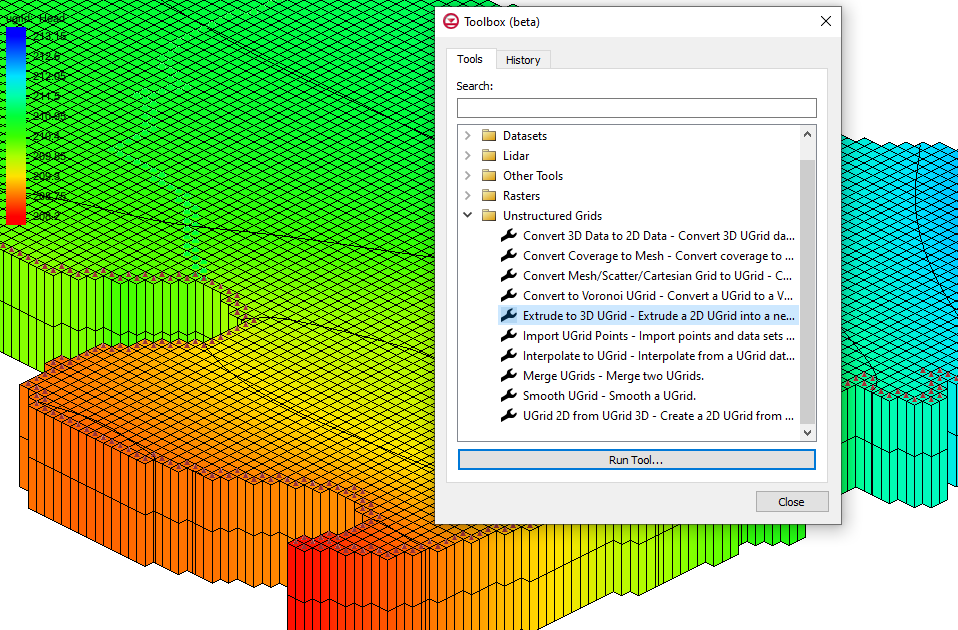
Task: Switch to the History tab
Action: click(523, 59)
